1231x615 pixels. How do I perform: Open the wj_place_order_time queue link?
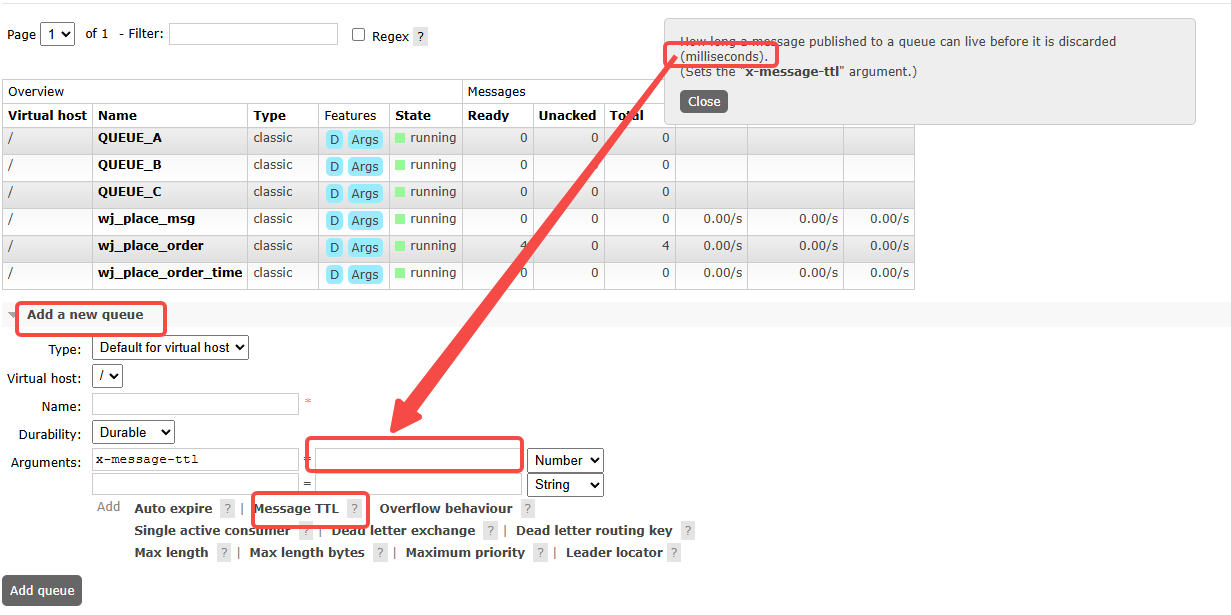170,273
